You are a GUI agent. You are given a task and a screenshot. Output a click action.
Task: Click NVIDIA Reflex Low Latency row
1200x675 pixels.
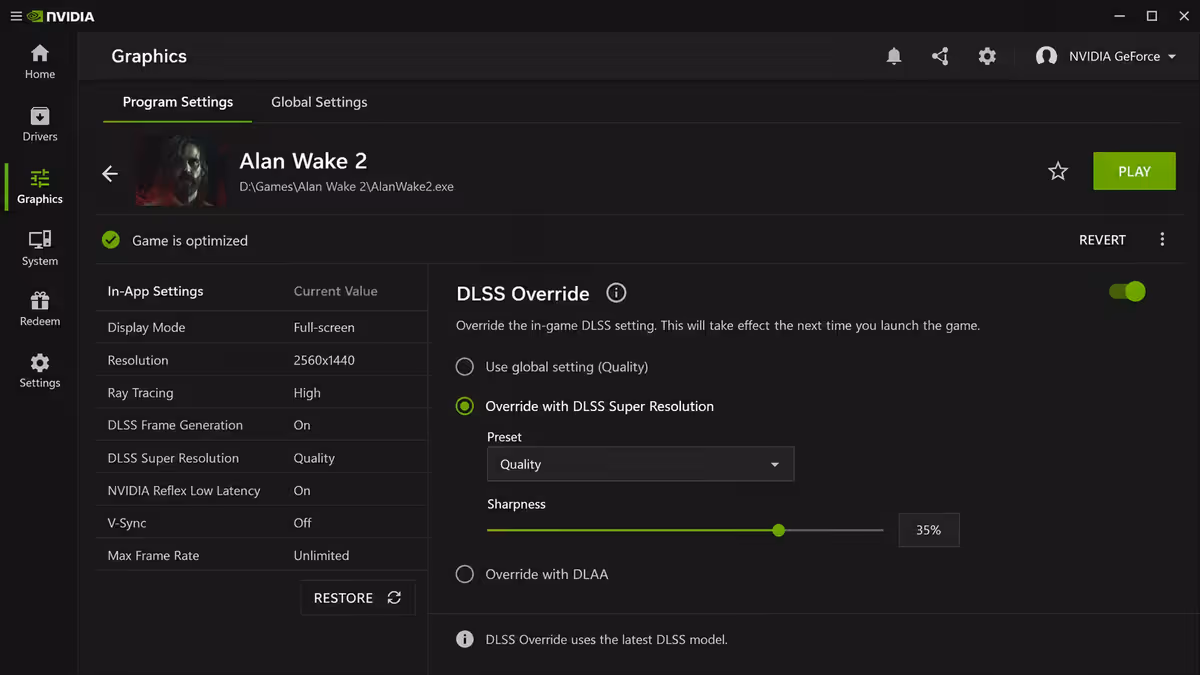coord(262,491)
